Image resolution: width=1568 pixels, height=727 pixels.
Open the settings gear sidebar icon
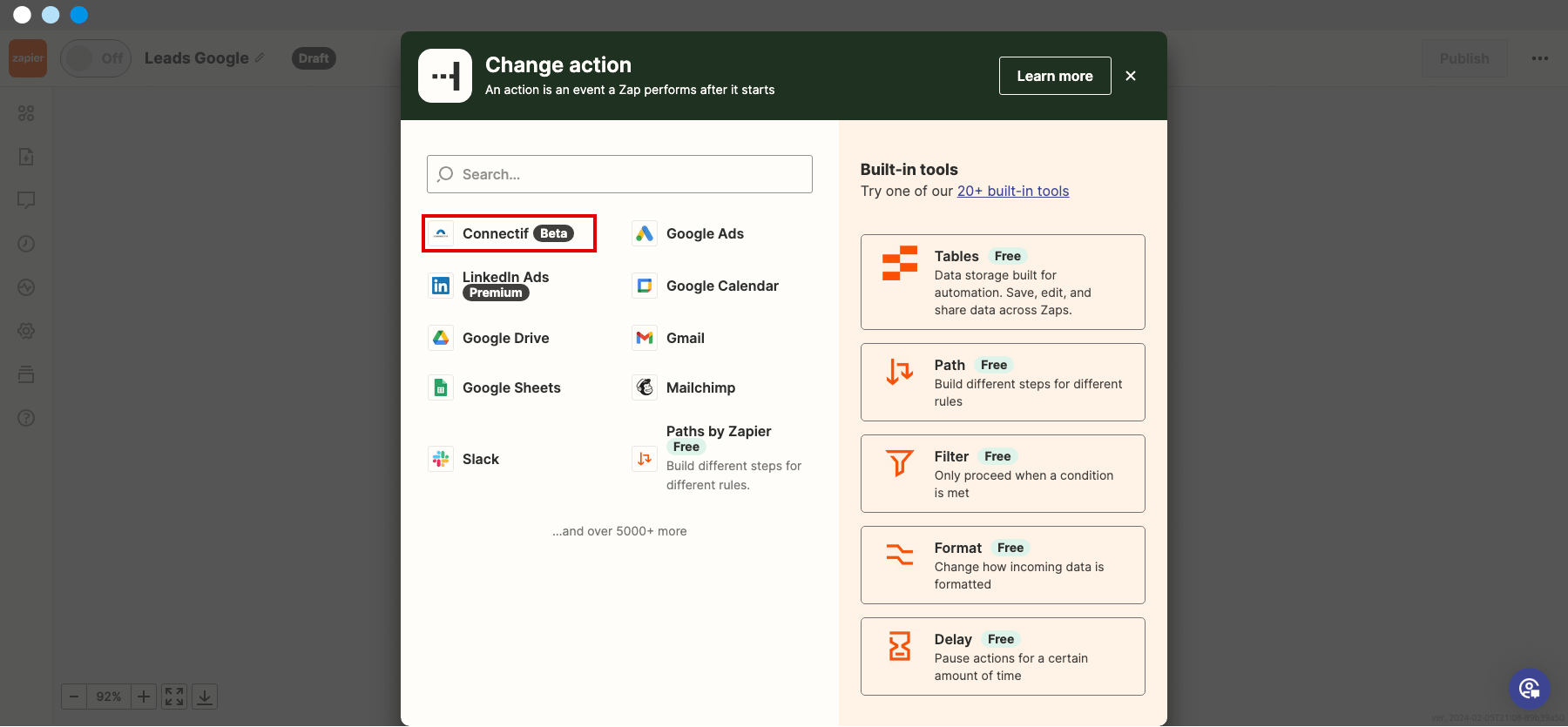pyautogui.click(x=26, y=331)
